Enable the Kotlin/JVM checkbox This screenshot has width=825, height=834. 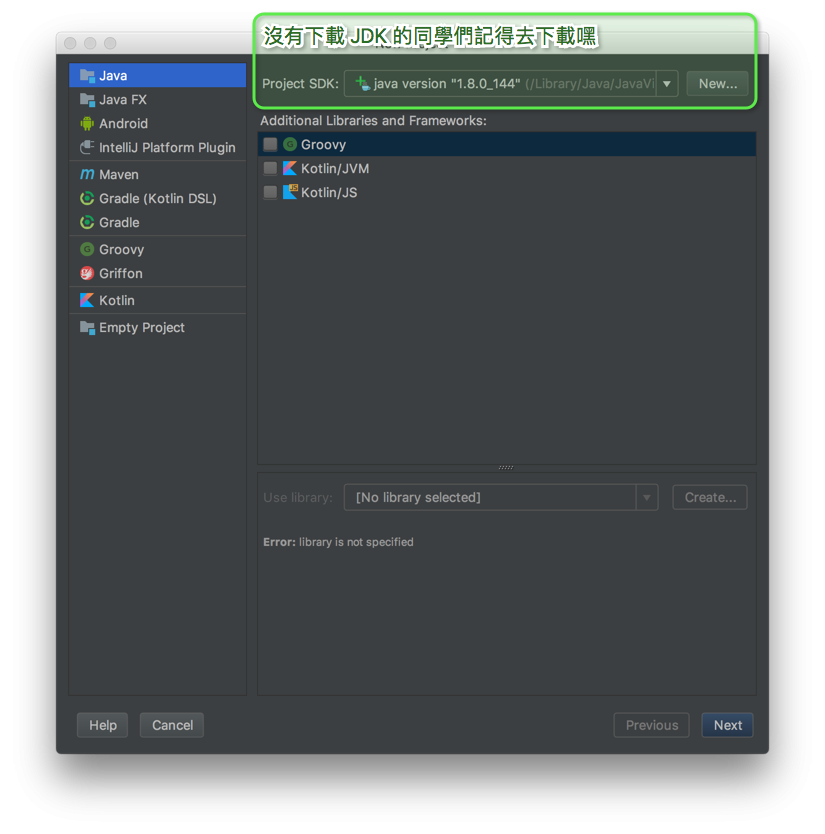pos(270,168)
